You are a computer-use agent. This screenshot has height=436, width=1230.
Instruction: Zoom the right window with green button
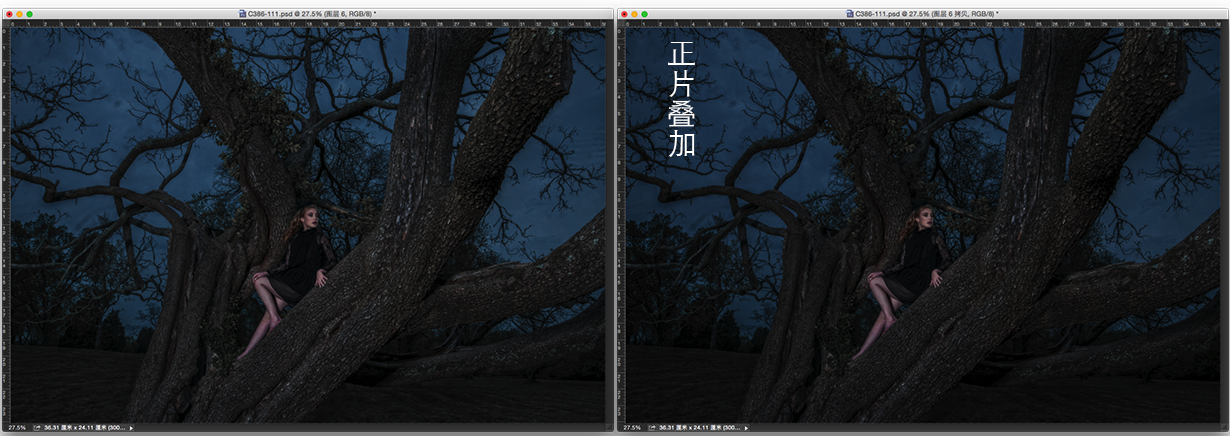tap(645, 14)
